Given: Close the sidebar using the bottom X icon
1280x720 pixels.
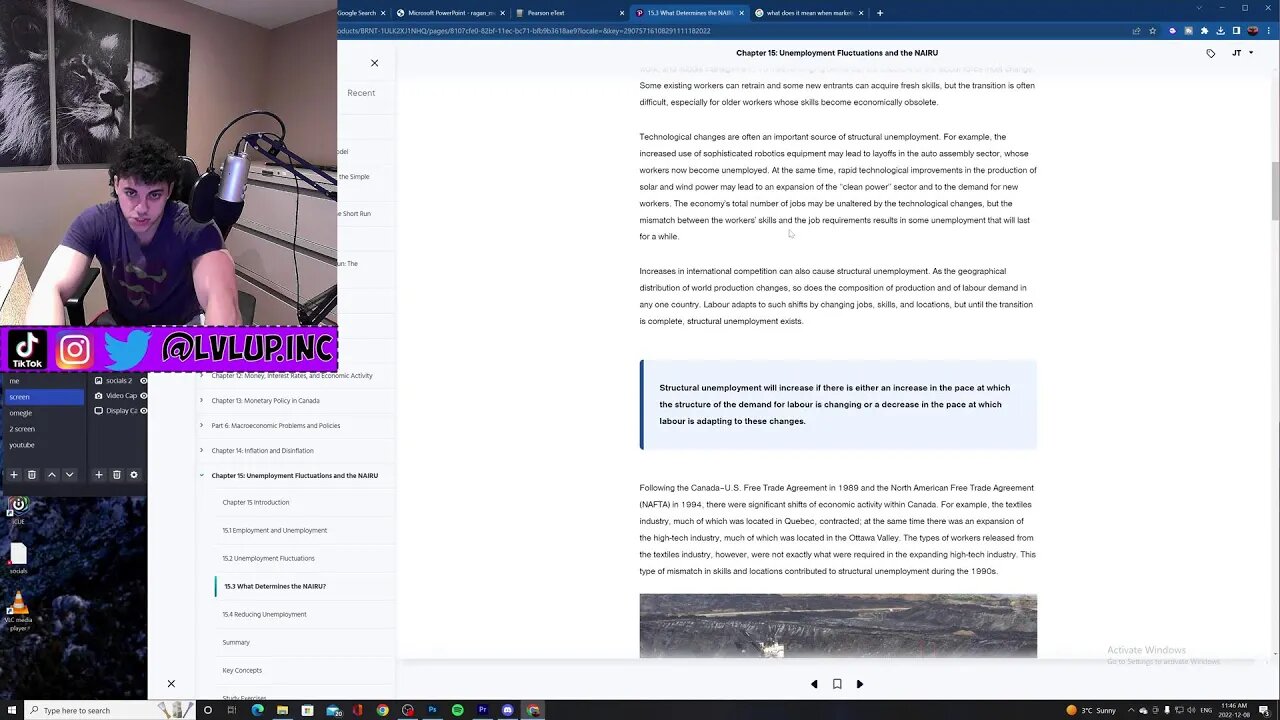Looking at the screenshot, I should coord(171,684).
